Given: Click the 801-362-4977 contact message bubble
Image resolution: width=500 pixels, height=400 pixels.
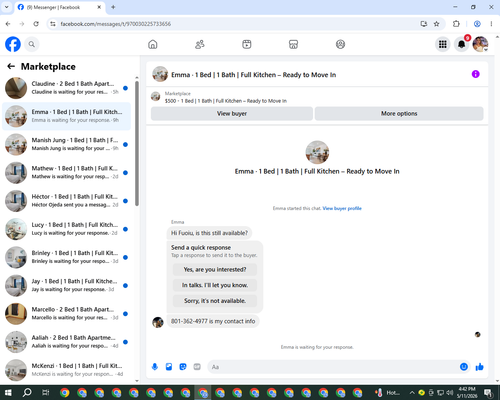Looking at the screenshot, I should [x=213, y=321].
